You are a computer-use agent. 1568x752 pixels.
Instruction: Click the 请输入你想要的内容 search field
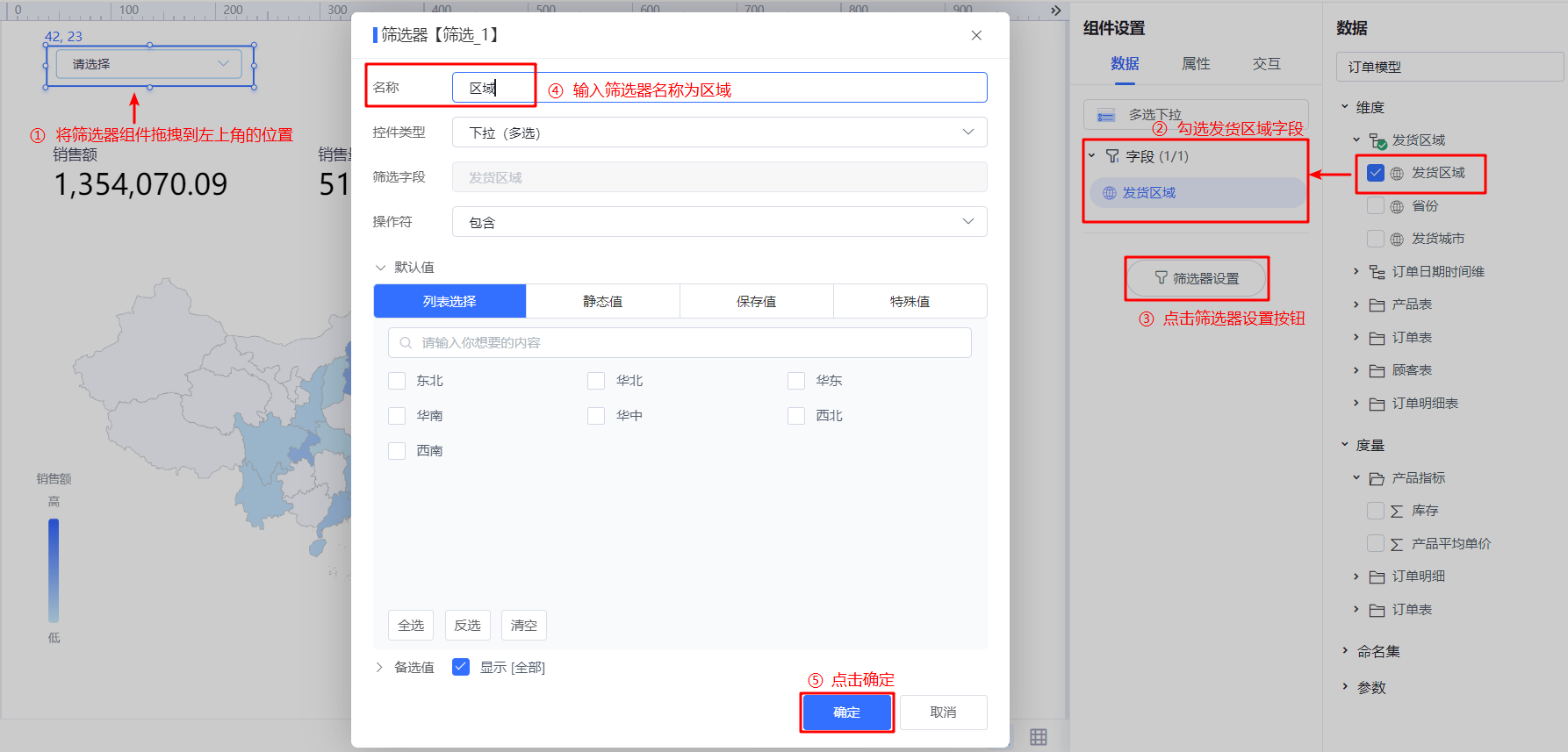click(x=680, y=343)
